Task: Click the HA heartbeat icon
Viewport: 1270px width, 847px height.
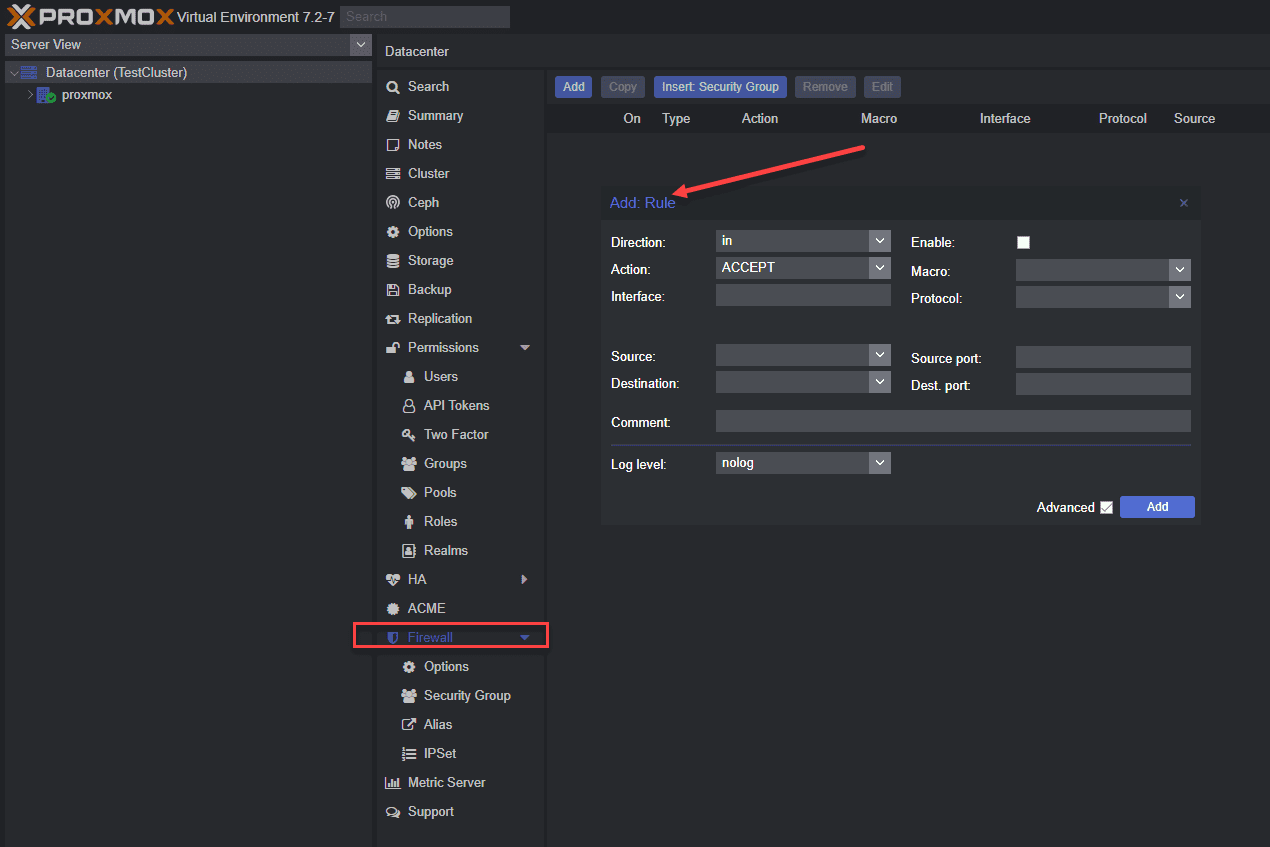Action: 393,580
